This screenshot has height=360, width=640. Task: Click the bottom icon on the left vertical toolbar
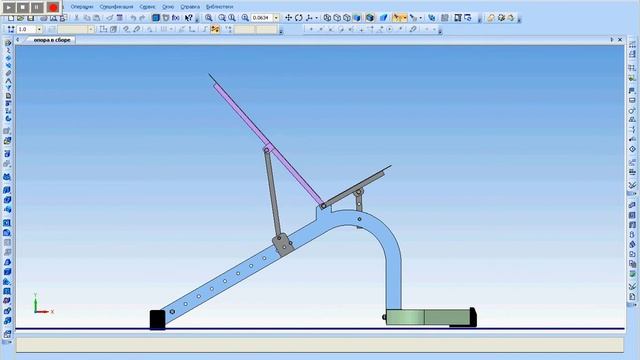(x=7, y=334)
